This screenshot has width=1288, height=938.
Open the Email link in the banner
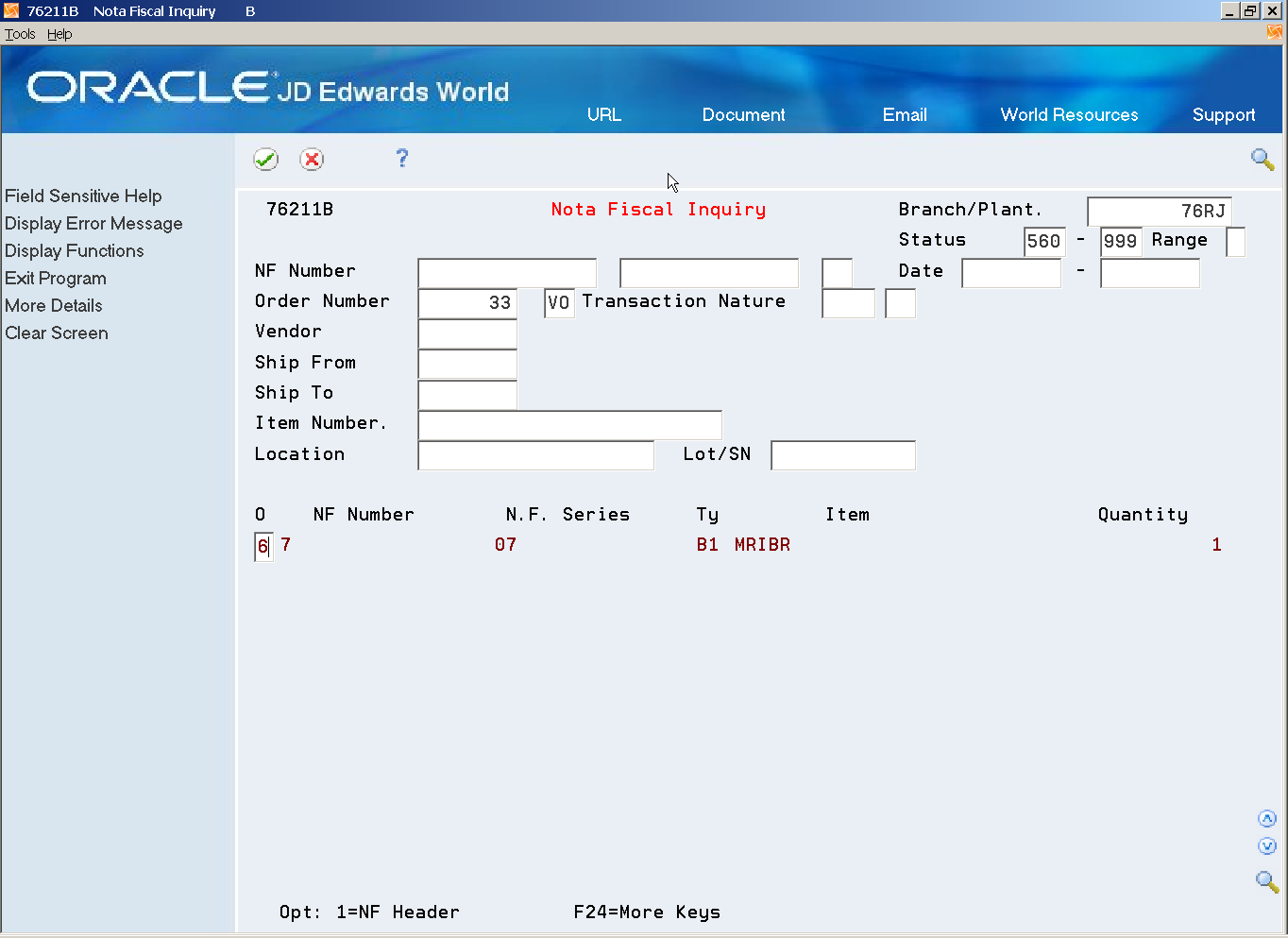tap(905, 114)
